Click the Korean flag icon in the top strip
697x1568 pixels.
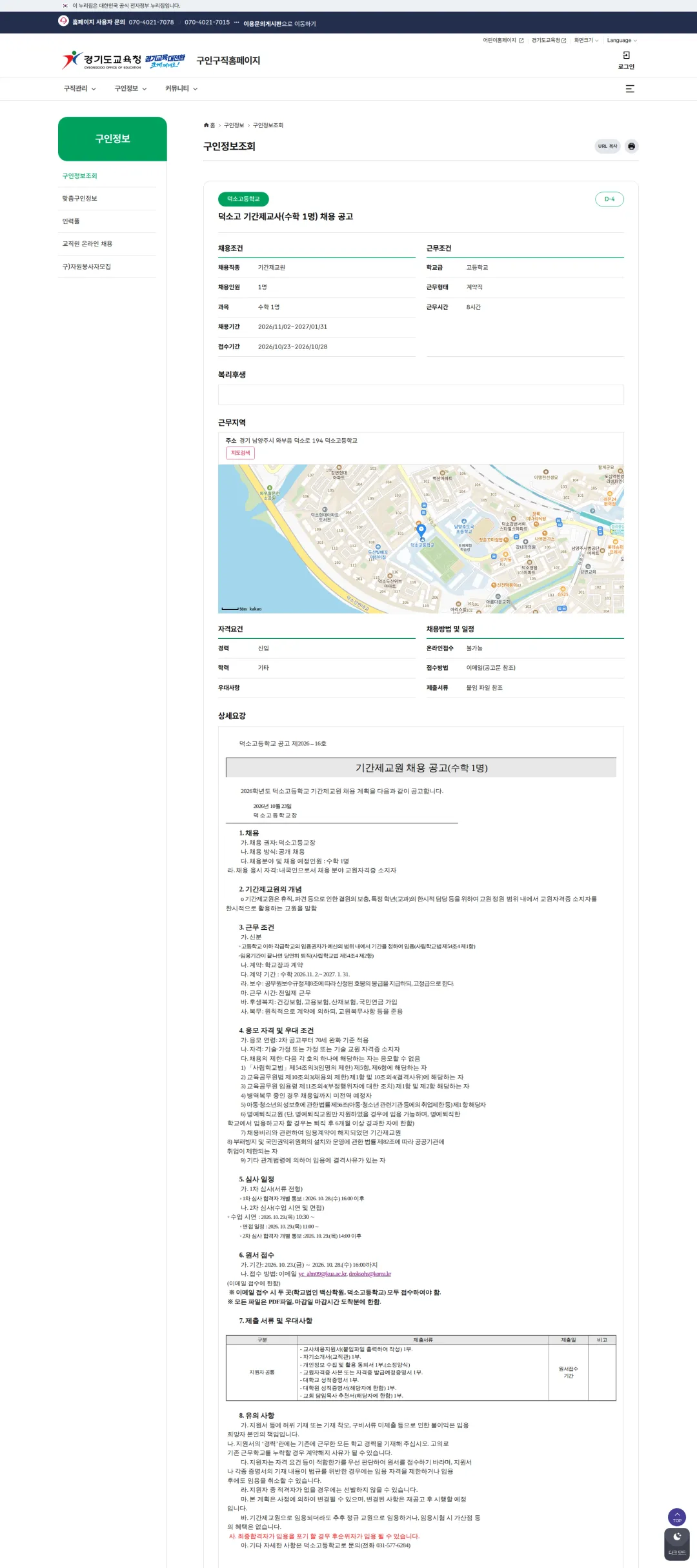tap(65, 6)
